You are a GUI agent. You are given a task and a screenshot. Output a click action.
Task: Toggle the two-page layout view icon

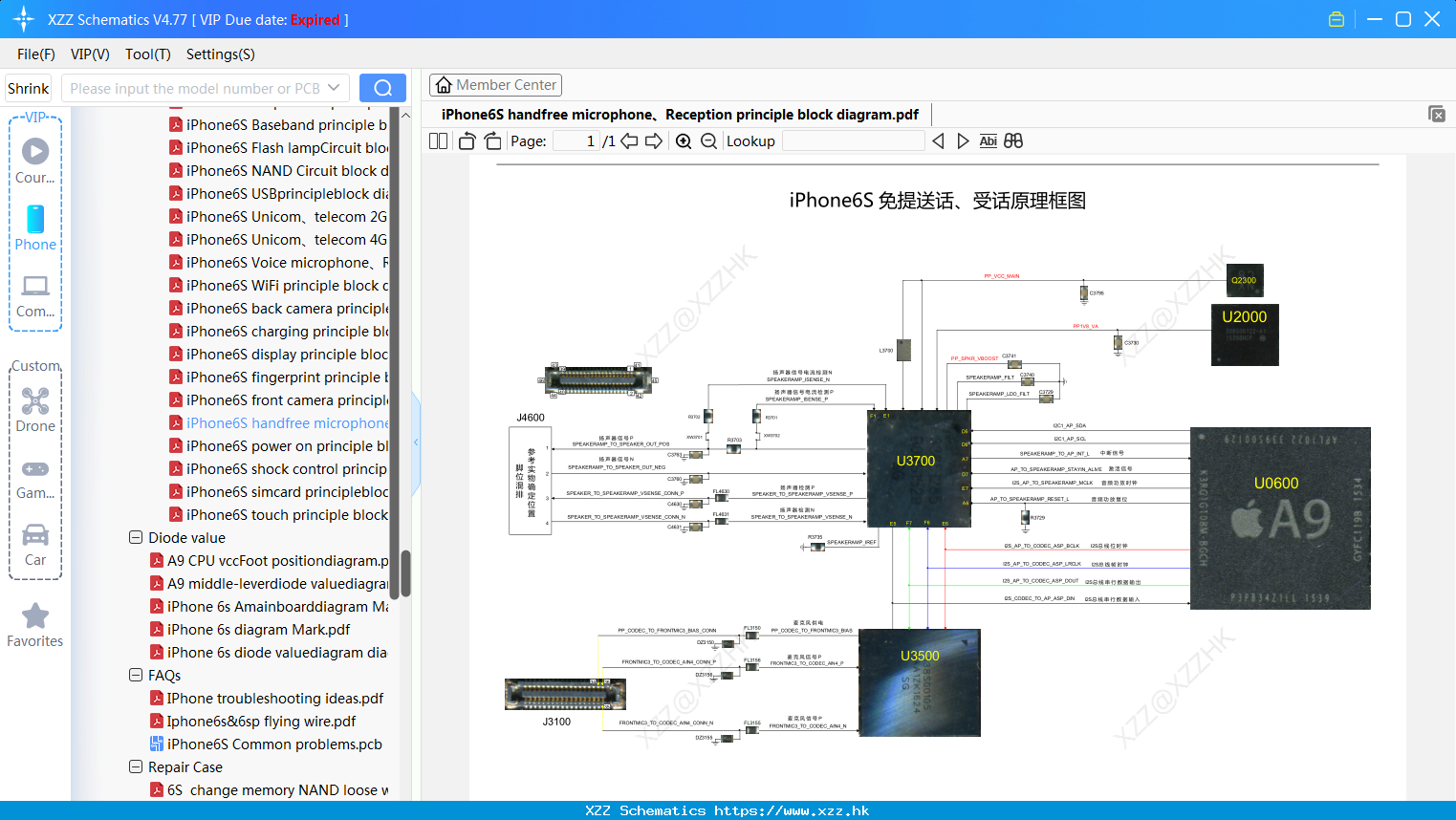438,141
